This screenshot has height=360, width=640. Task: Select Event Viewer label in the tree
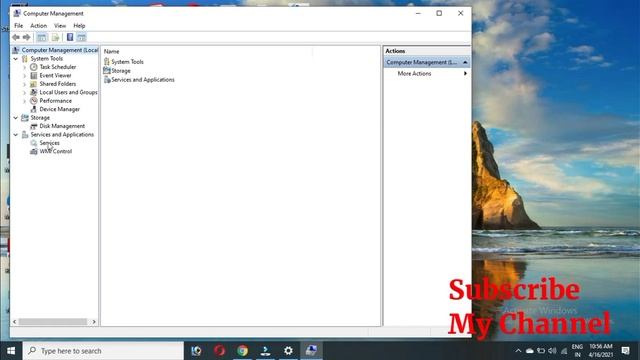pyautogui.click(x=55, y=76)
